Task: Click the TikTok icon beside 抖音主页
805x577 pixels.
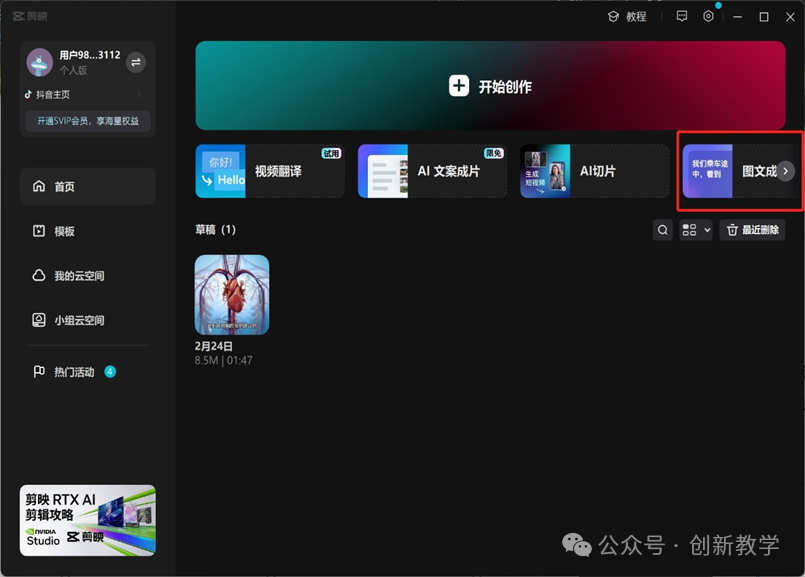Action: (x=28, y=94)
